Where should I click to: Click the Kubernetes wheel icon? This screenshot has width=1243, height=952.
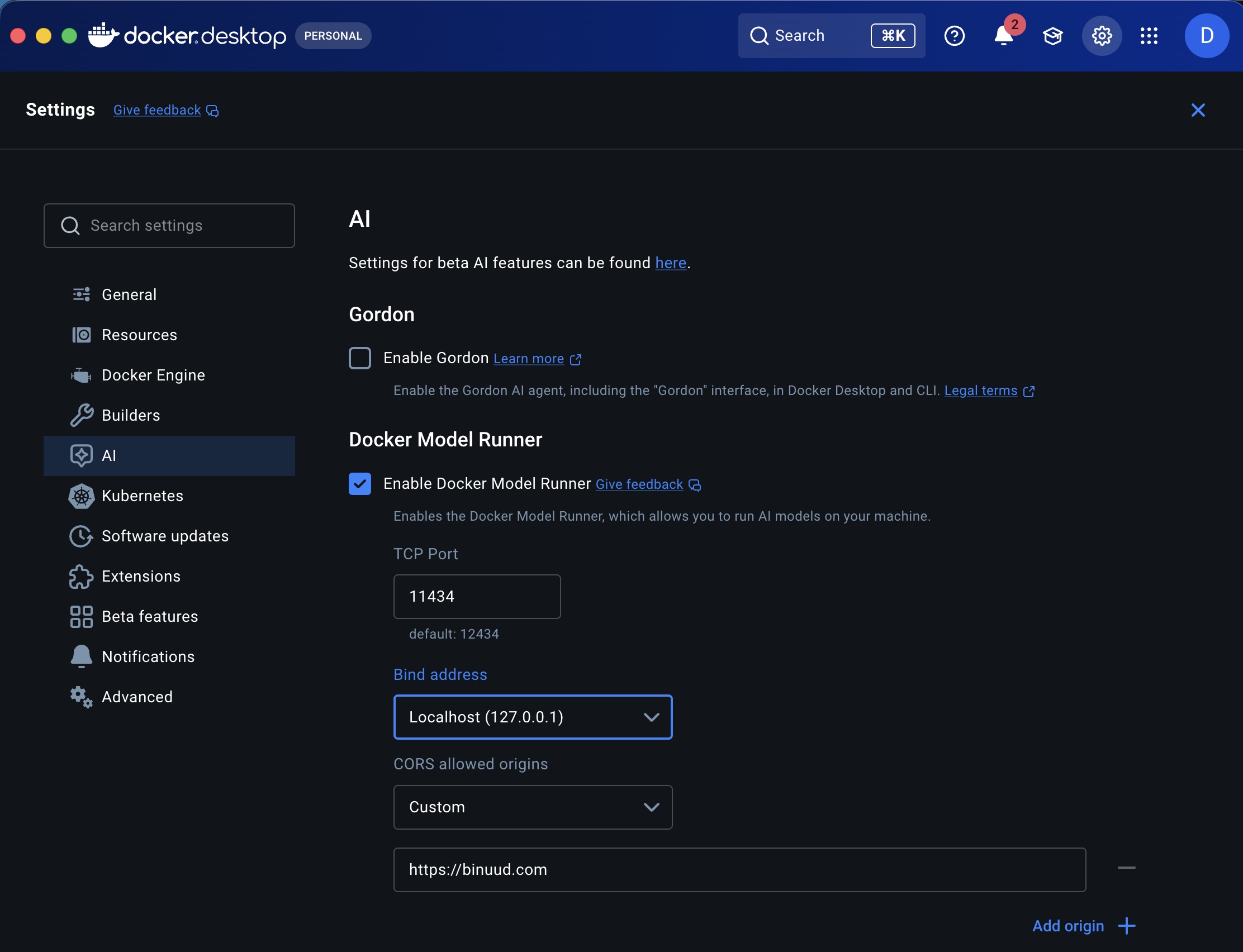point(81,496)
